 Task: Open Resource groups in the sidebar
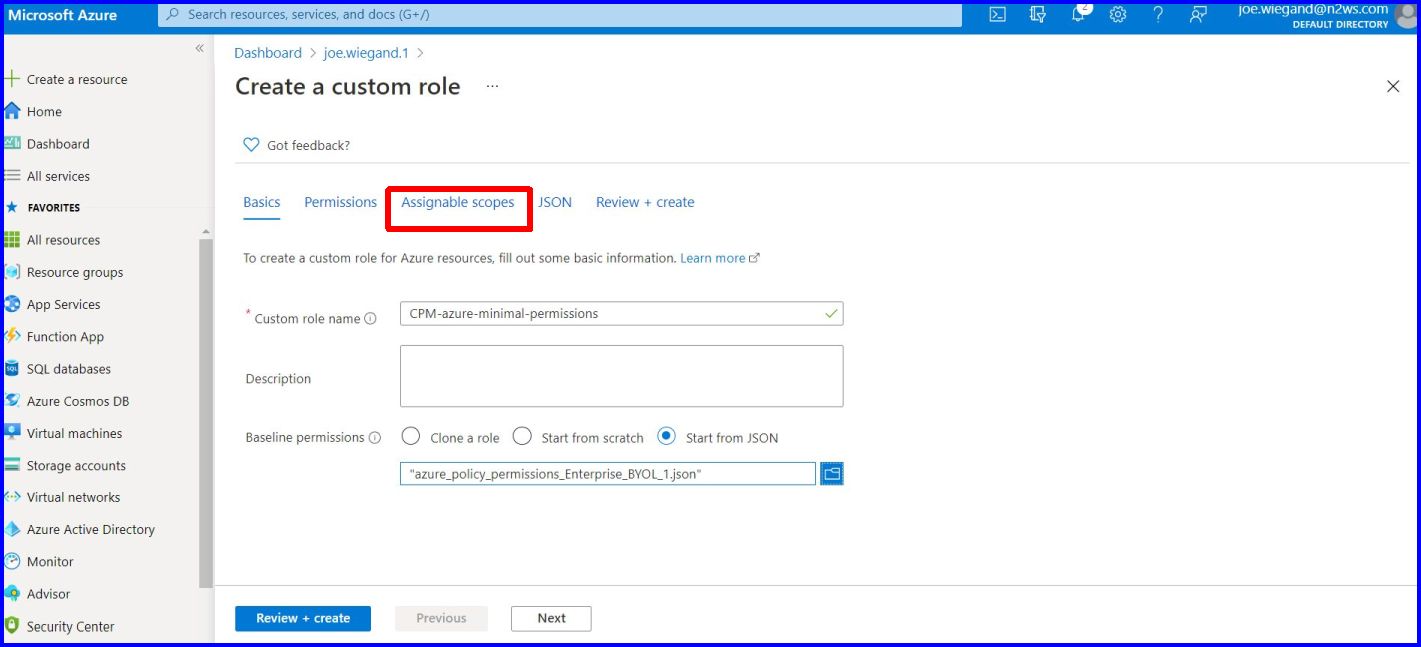[75, 272]
